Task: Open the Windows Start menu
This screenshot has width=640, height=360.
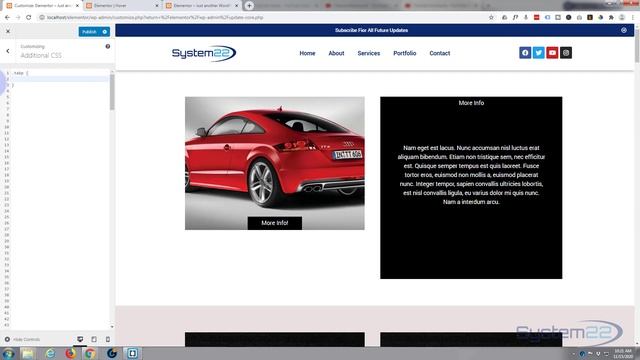Action: 8,353
